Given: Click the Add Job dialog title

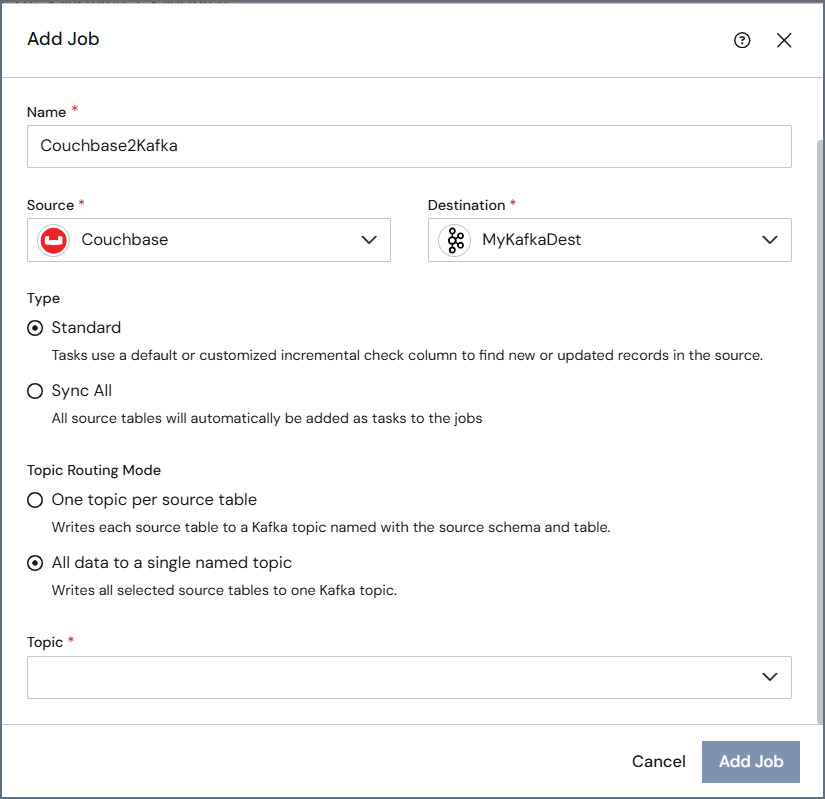Looking at the screenshot, I should (x=63, y=39).
